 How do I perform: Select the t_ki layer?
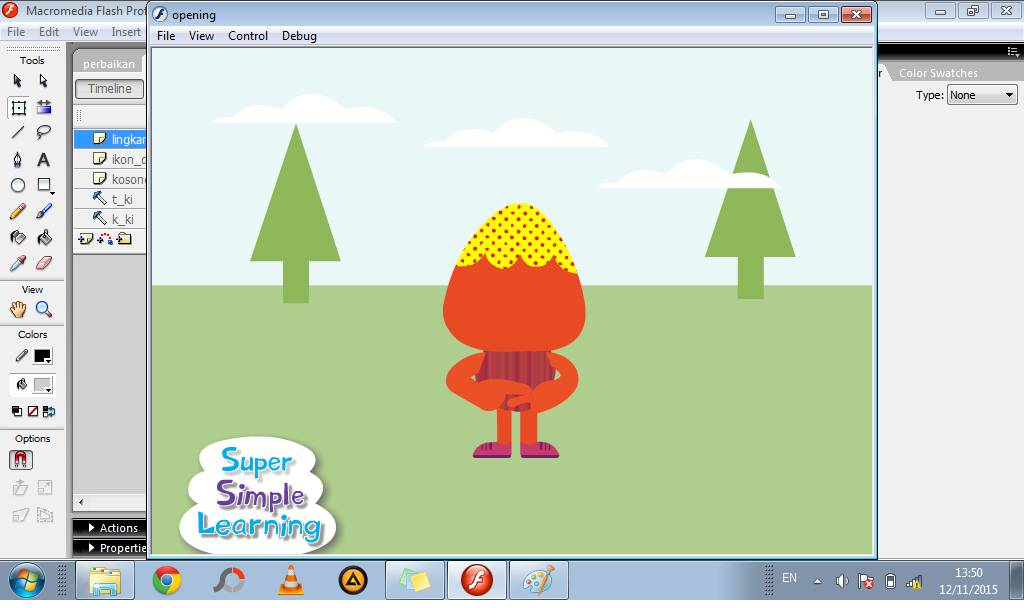(x=110, y=199)
